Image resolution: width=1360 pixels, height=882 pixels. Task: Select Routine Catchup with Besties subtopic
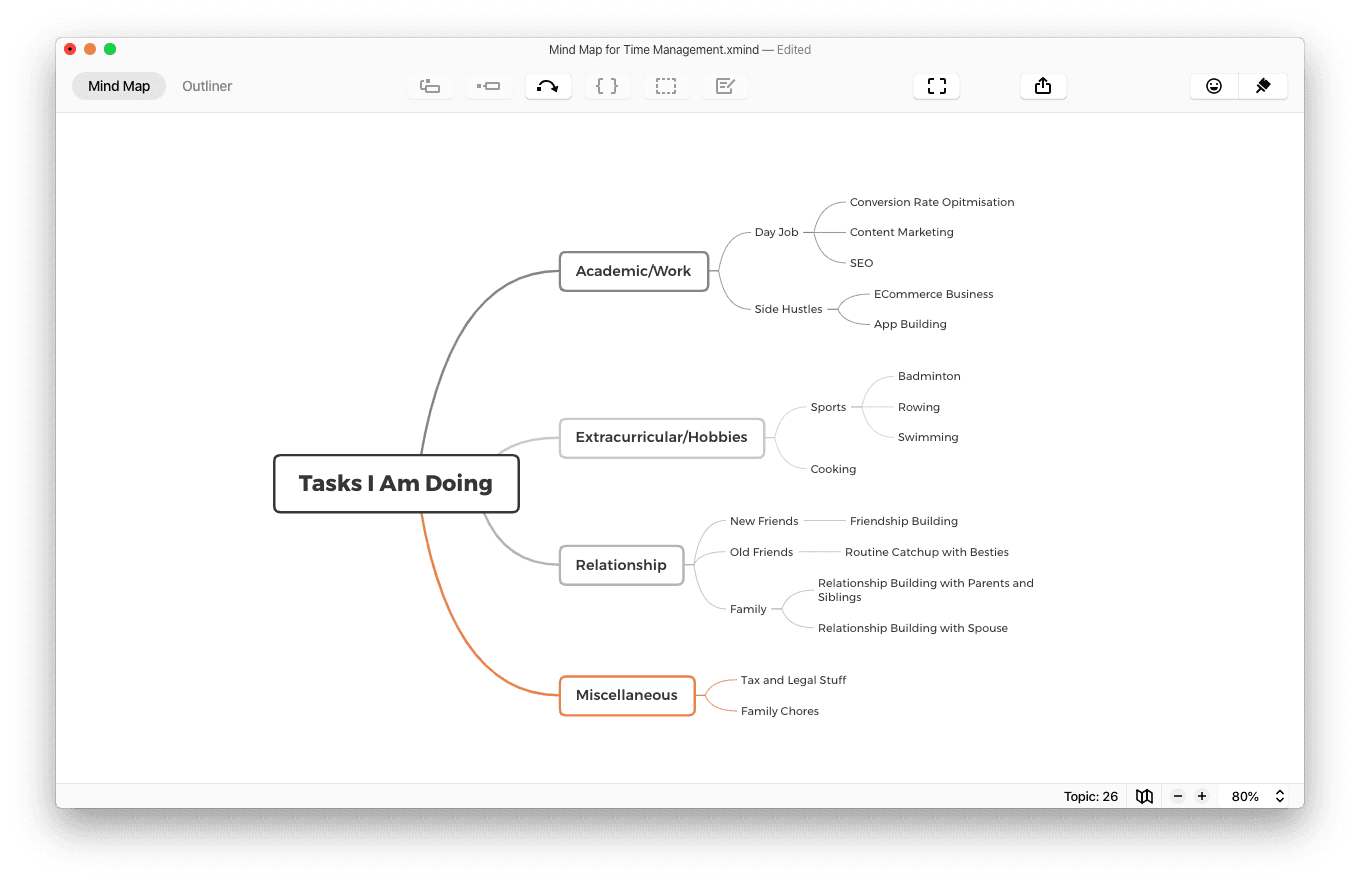927,552
